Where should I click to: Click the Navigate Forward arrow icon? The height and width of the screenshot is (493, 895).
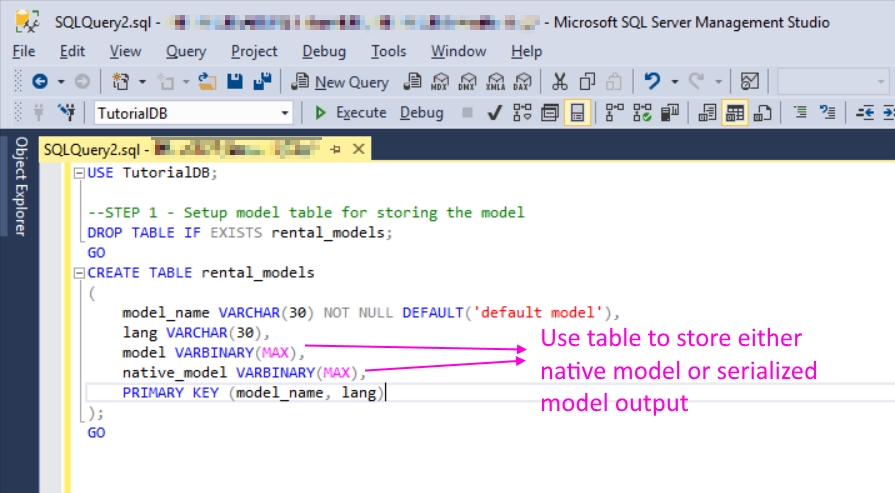(82, 82)
